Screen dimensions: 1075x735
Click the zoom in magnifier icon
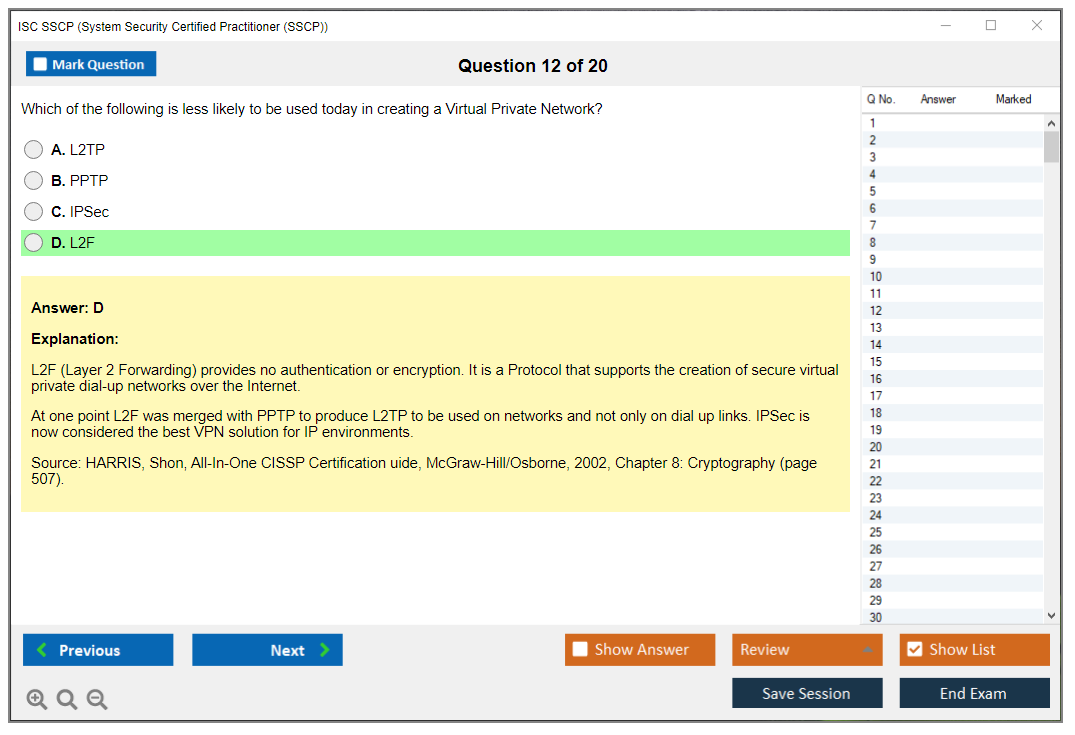[37, 700]
